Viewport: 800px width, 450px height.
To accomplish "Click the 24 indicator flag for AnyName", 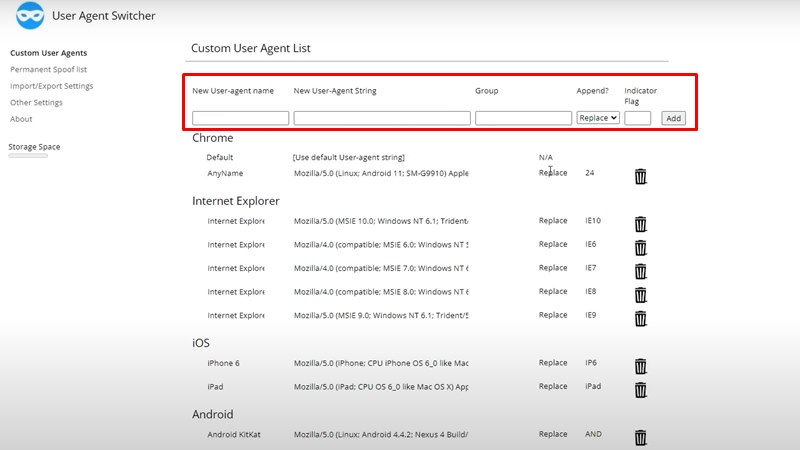I will (590, 173).
